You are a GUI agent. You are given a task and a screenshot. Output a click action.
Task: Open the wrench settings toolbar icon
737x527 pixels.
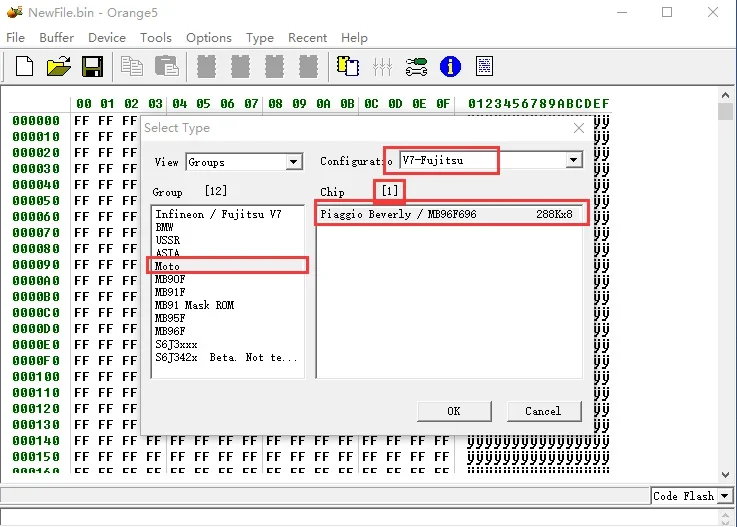(416, 66)
